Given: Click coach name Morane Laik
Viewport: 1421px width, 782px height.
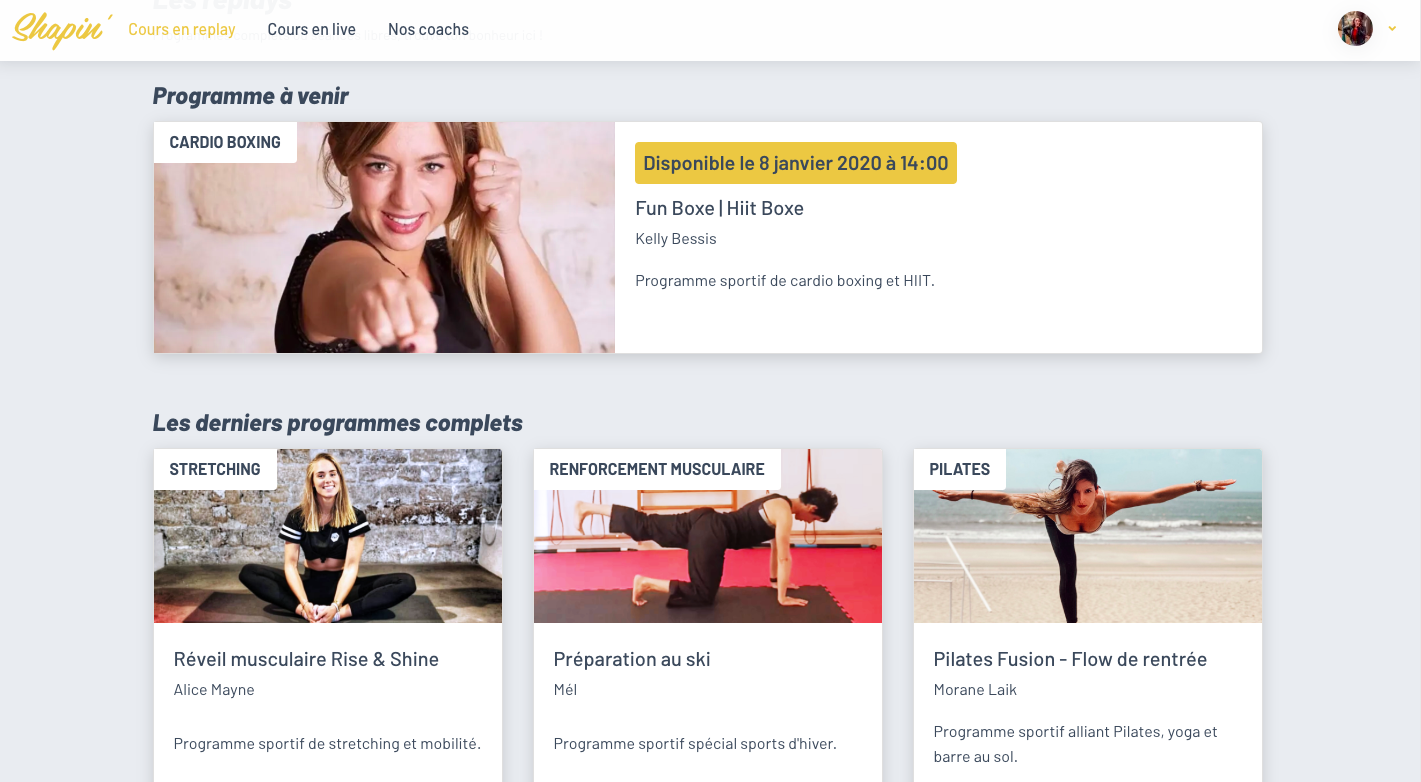Looking at the screenshot, I should point(975,690).
